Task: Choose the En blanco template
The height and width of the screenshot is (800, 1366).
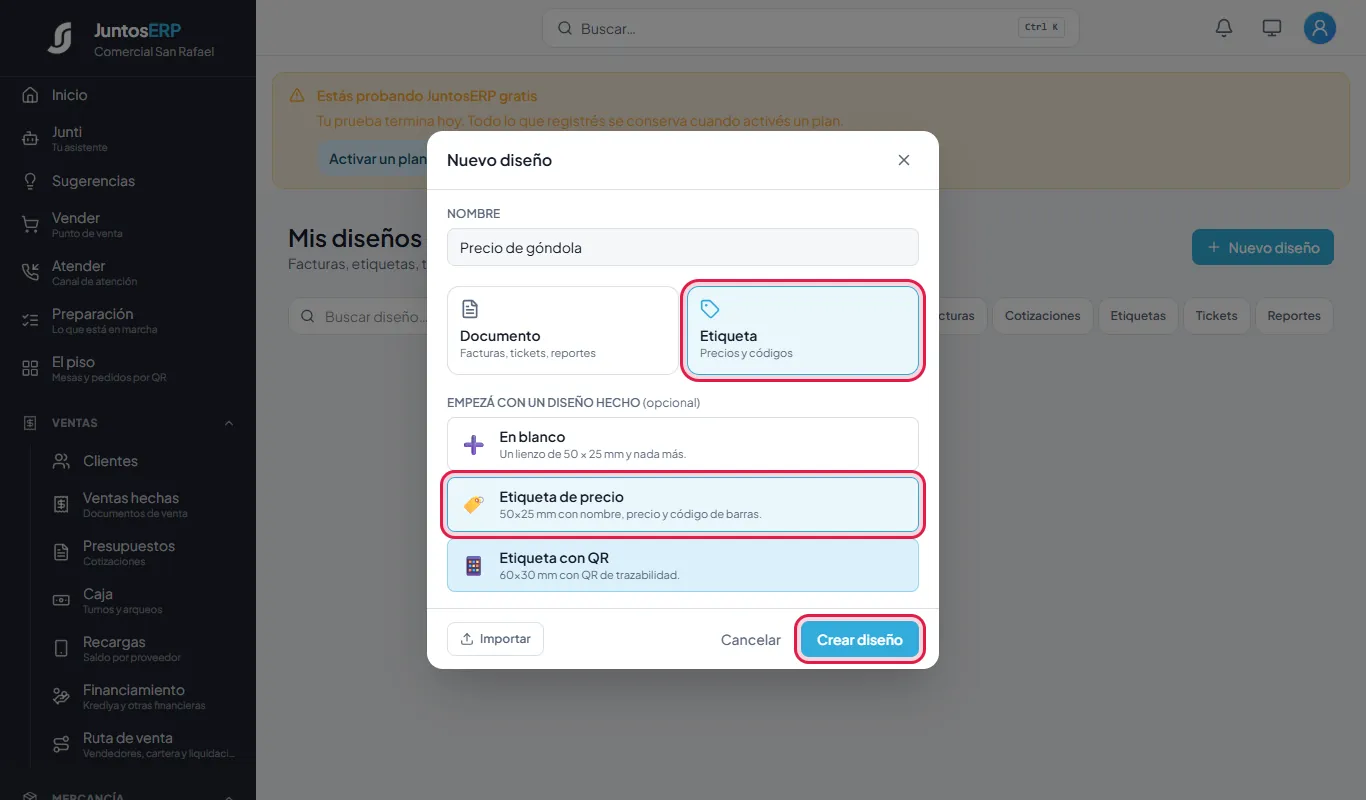Action: pyautogui.click(x=683, y=445)
